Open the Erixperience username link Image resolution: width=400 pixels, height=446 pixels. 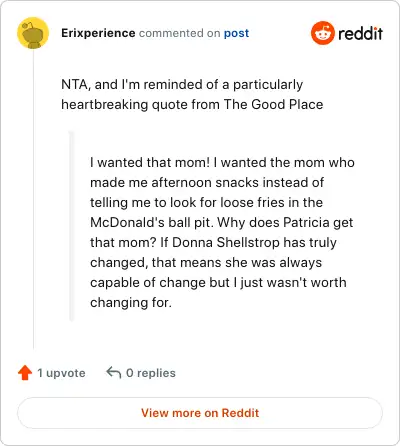coord(98,33)
